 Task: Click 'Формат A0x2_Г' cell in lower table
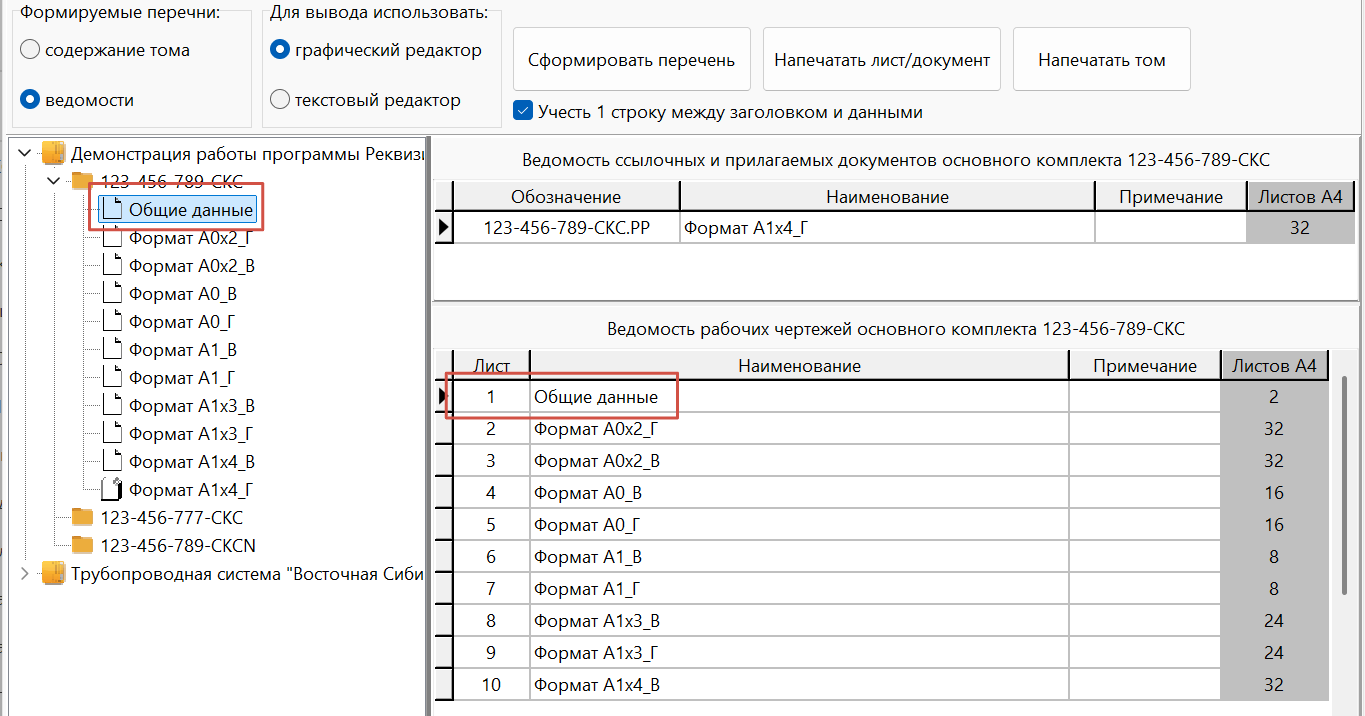tap(799, 429)
